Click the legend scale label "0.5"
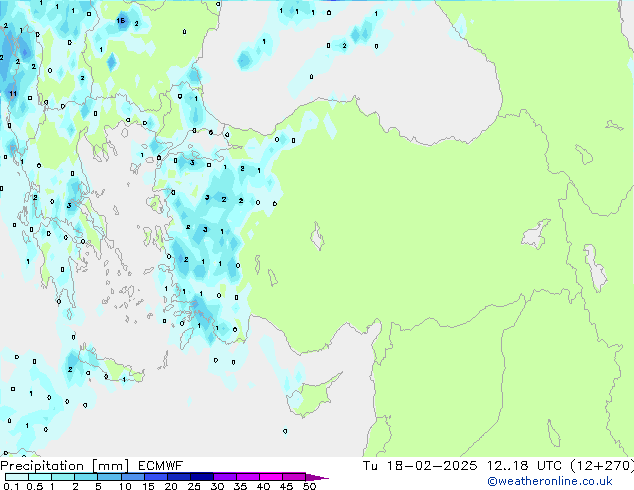The width and height of the screenshot is (634, 490). 34,486
